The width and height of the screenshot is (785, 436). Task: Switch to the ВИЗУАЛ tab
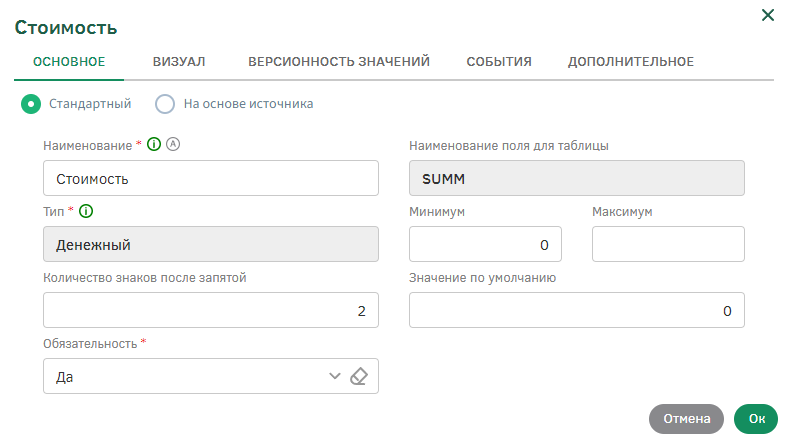click(179, 62)
